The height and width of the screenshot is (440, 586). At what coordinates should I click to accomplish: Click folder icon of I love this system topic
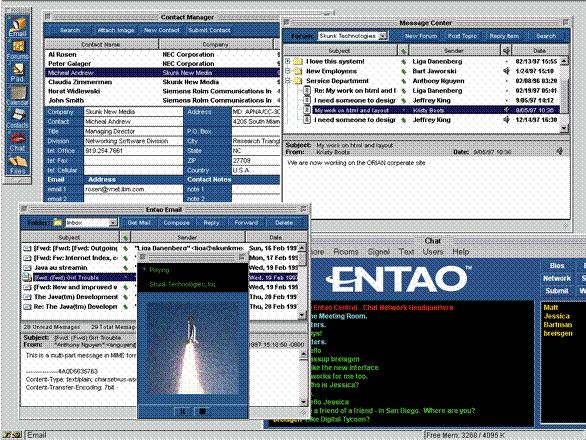[298, 61]
